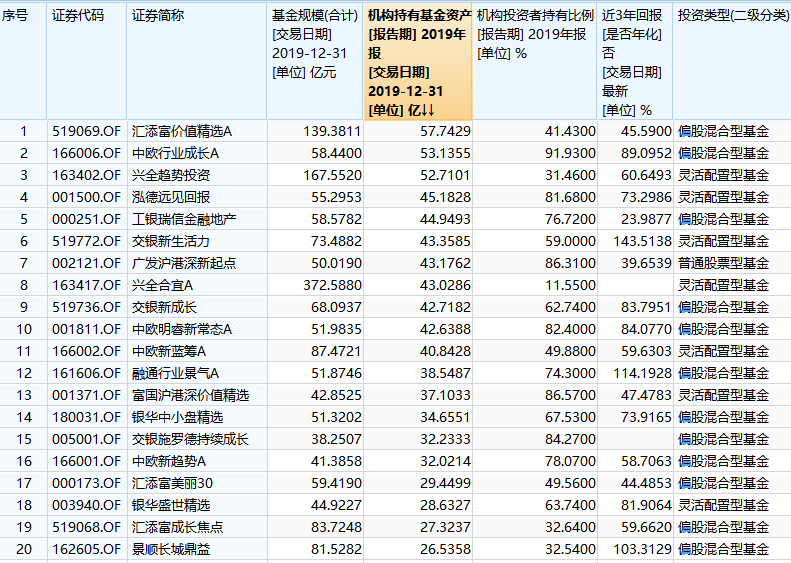This screenshot has height=563, width=791.
Task: Sort by 机构持有基金资产 column header
Action: (x=418, y=62)
